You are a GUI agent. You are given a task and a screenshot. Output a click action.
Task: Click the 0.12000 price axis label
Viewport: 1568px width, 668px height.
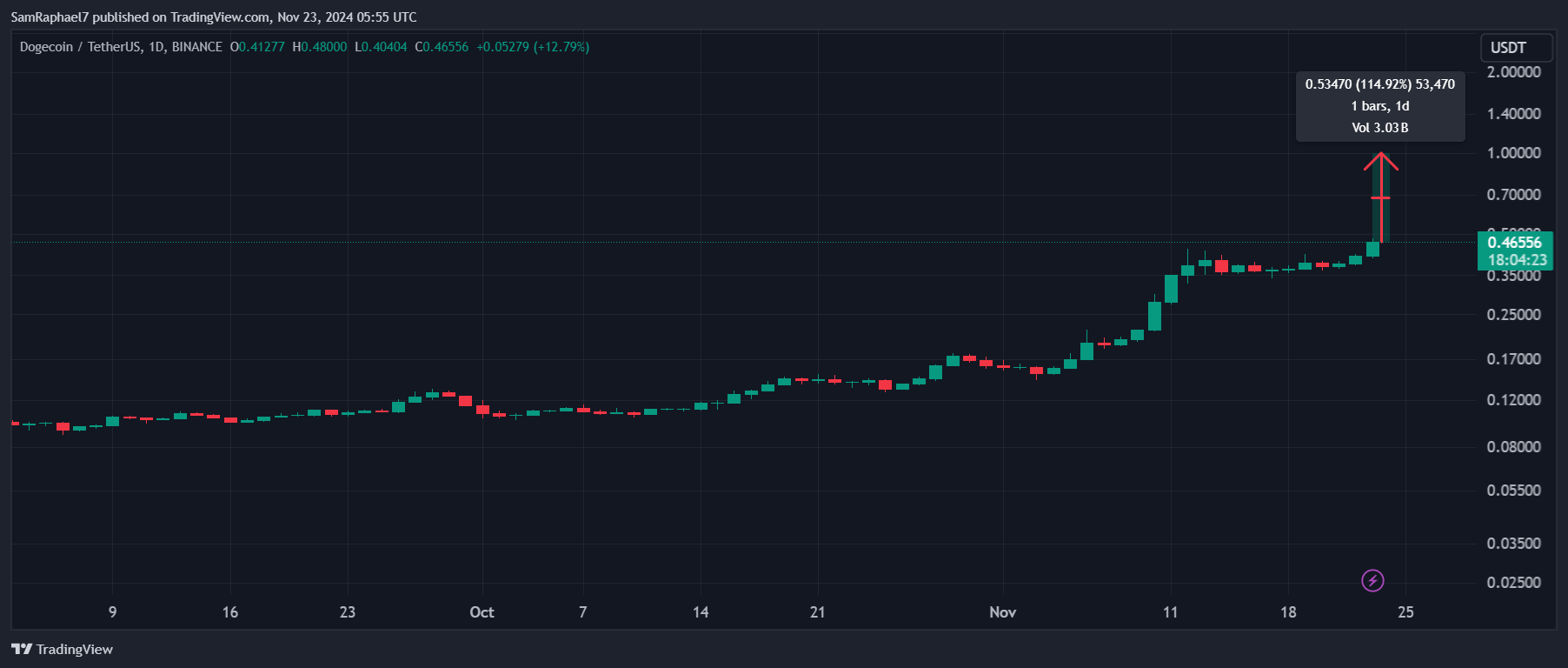point(1514,400)
